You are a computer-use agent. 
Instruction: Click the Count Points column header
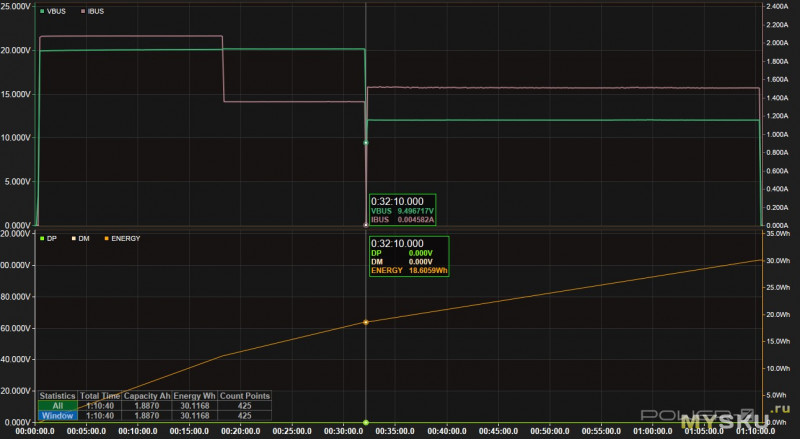[244, 396]
